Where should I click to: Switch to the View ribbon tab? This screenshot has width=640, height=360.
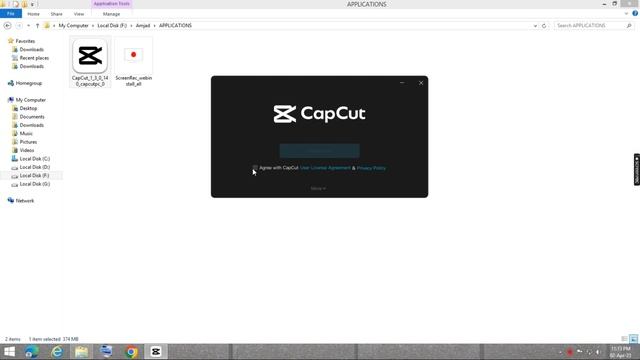pyautogui.click(x=79, y=14)
